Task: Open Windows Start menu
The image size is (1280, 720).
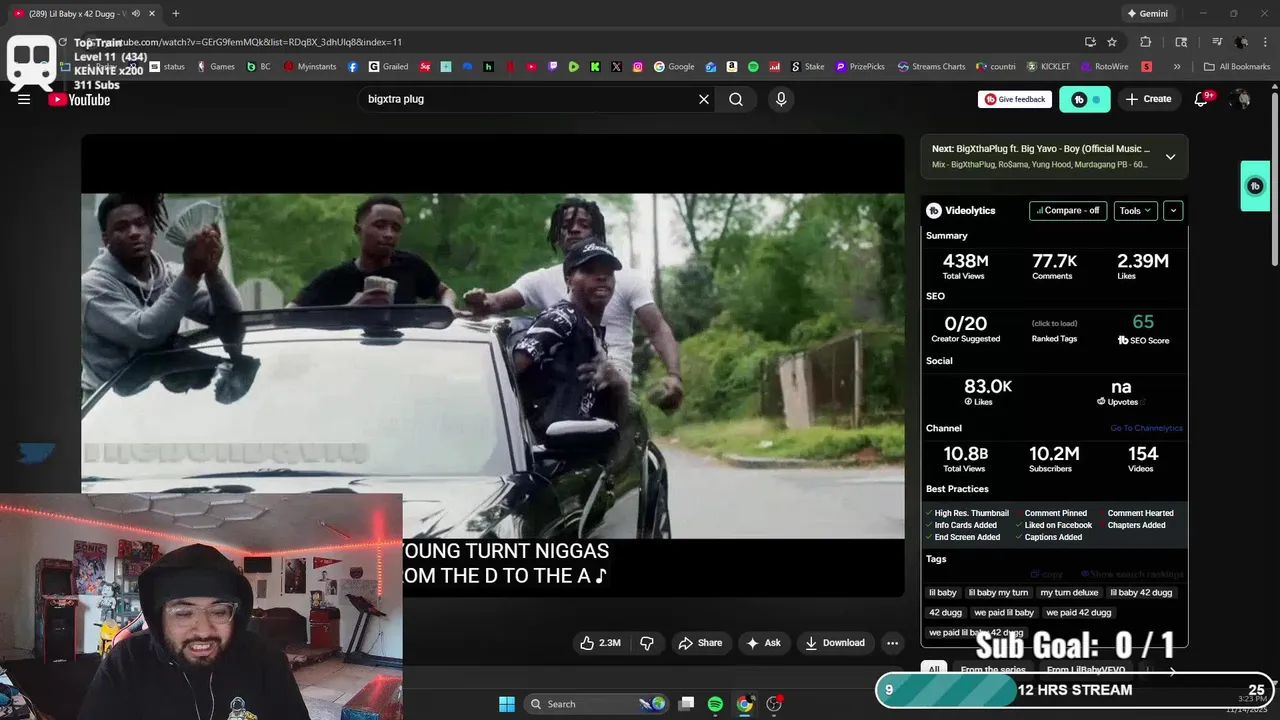Action: 507,704
